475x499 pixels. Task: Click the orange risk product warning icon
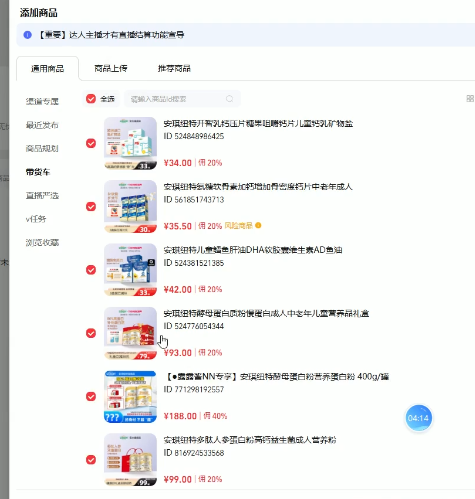point(258,226)
